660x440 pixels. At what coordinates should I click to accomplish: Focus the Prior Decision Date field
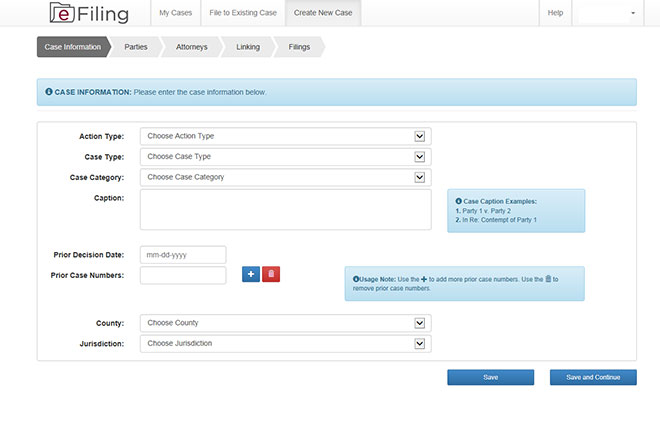click(183, 255)
